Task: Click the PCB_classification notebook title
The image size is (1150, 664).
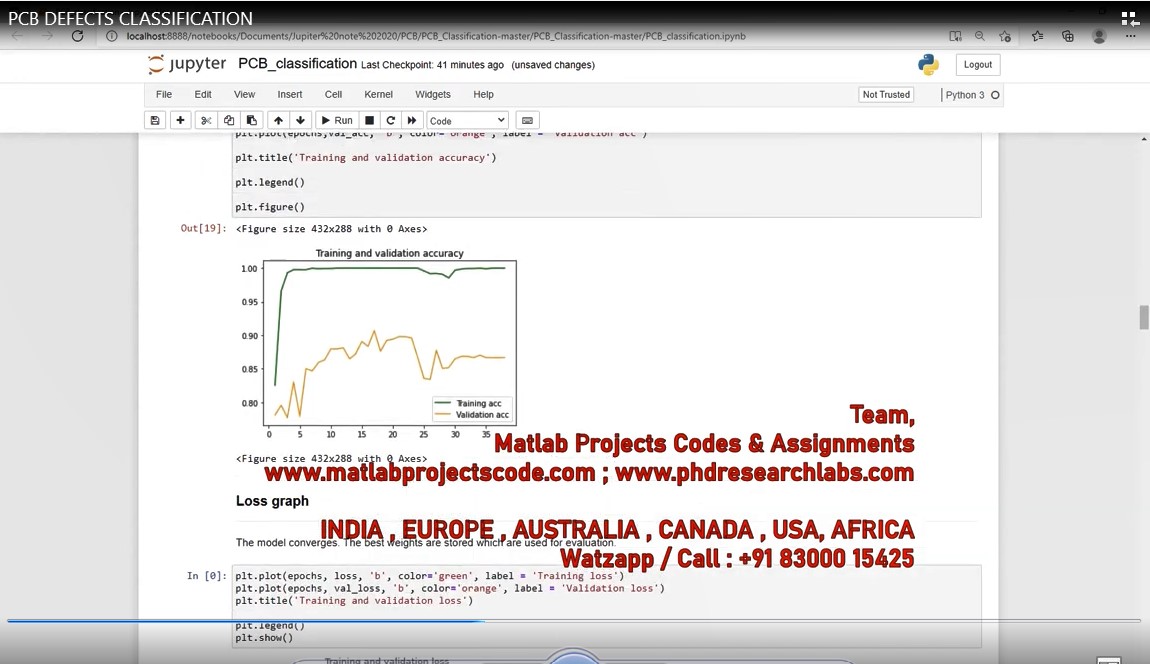Action: (x=297, y=64)
